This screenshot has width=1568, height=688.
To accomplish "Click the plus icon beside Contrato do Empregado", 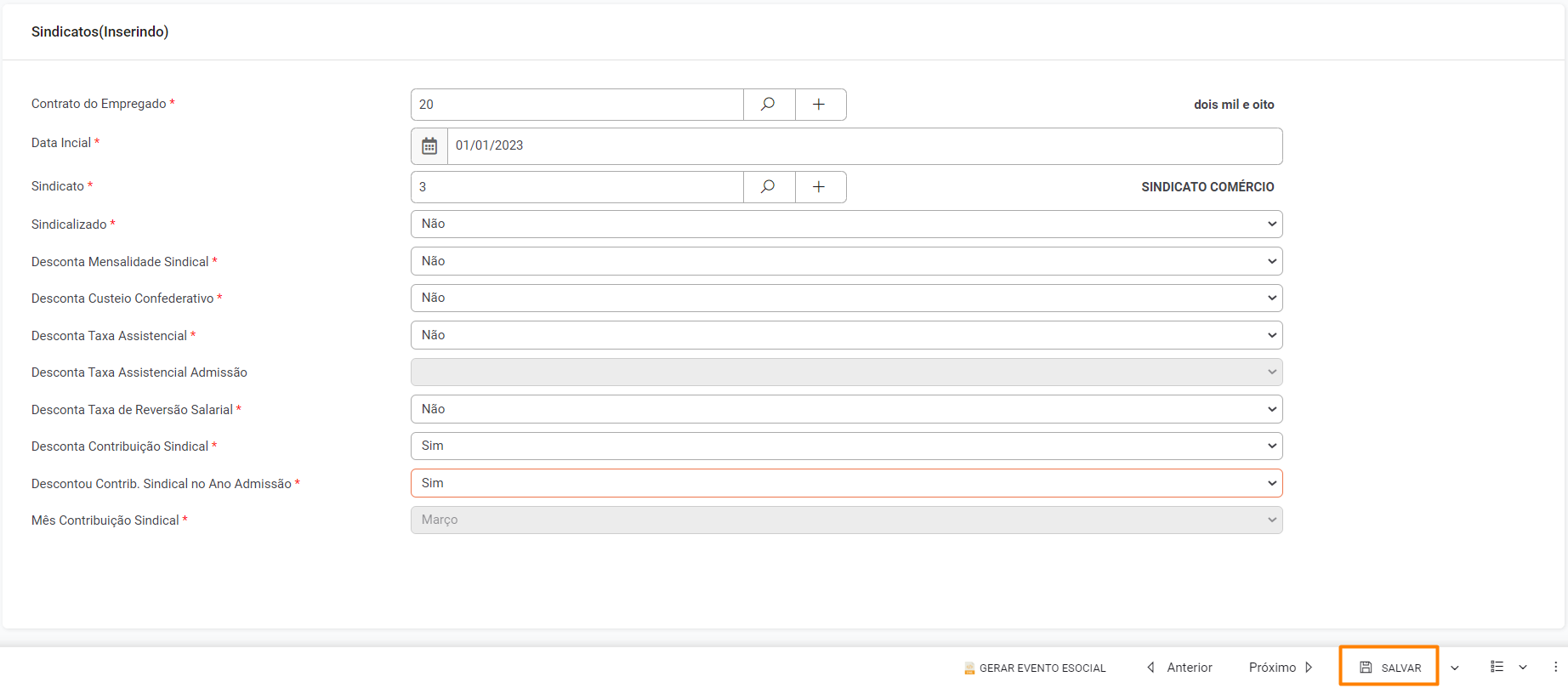I will [819, 104].
